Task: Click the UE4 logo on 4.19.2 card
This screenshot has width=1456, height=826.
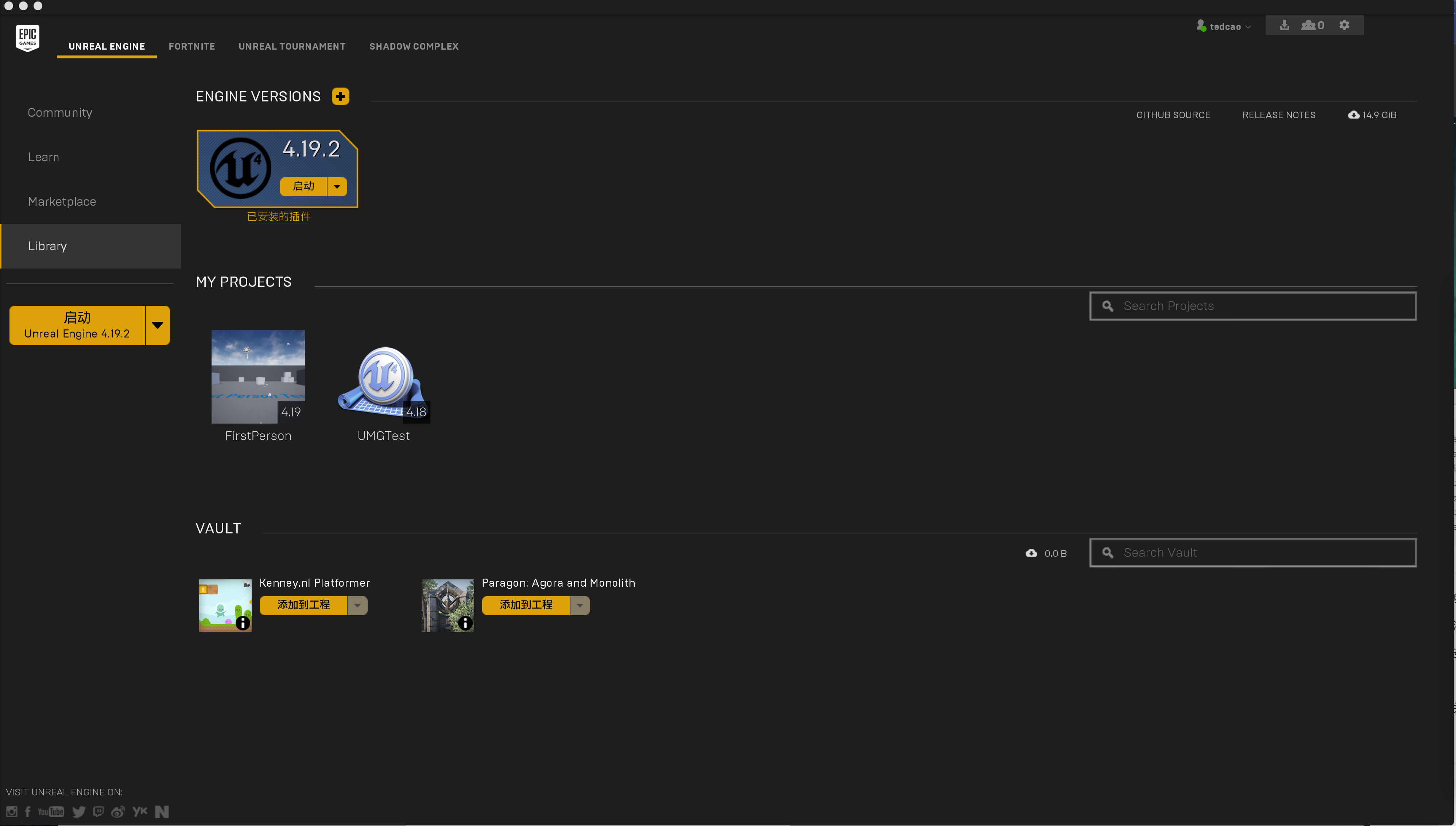Action: [x=240, y=168]
